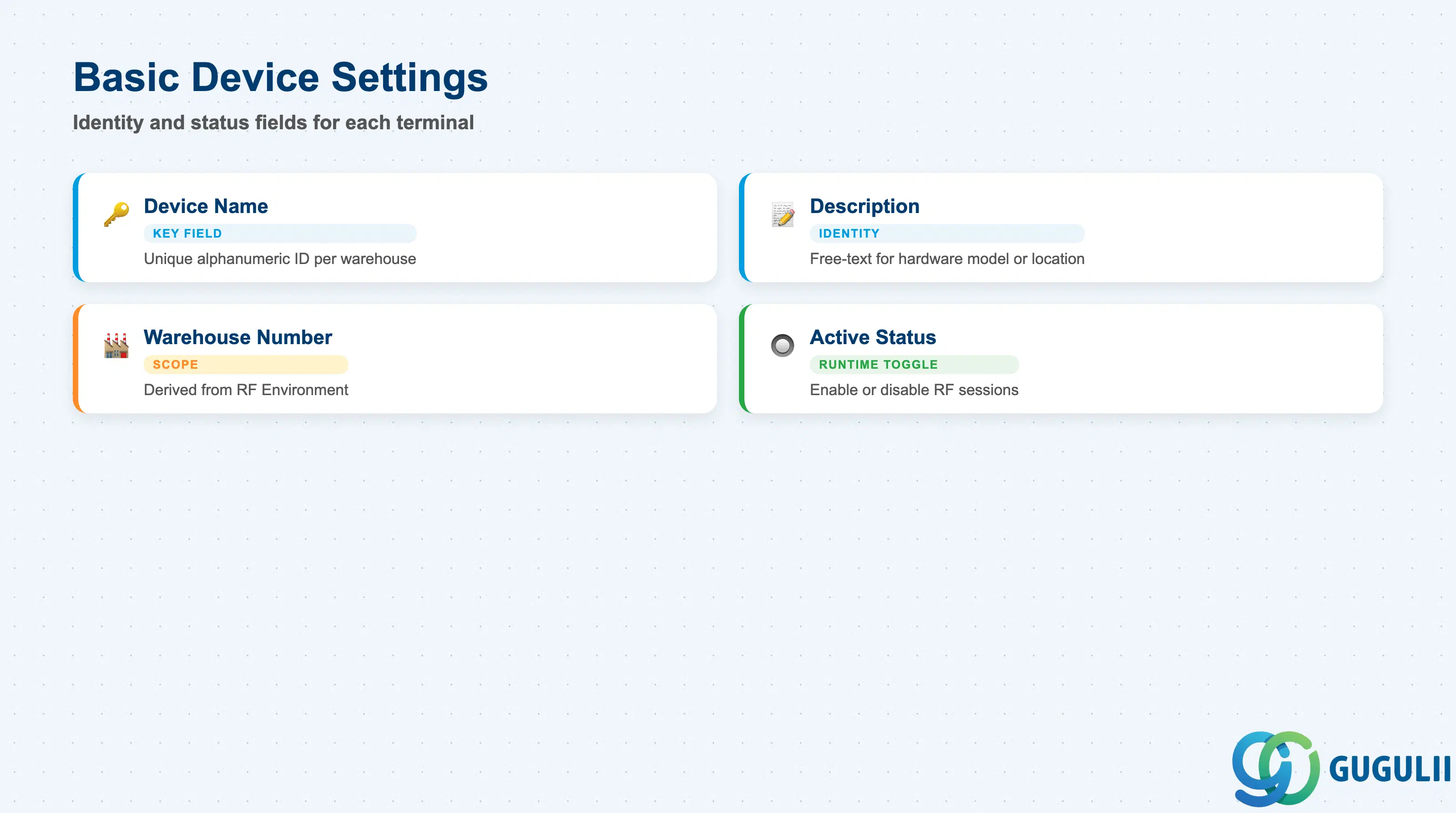
Task: Click text Derived from RF Environment
Action: pyautogui.click(x=246, y=390)
